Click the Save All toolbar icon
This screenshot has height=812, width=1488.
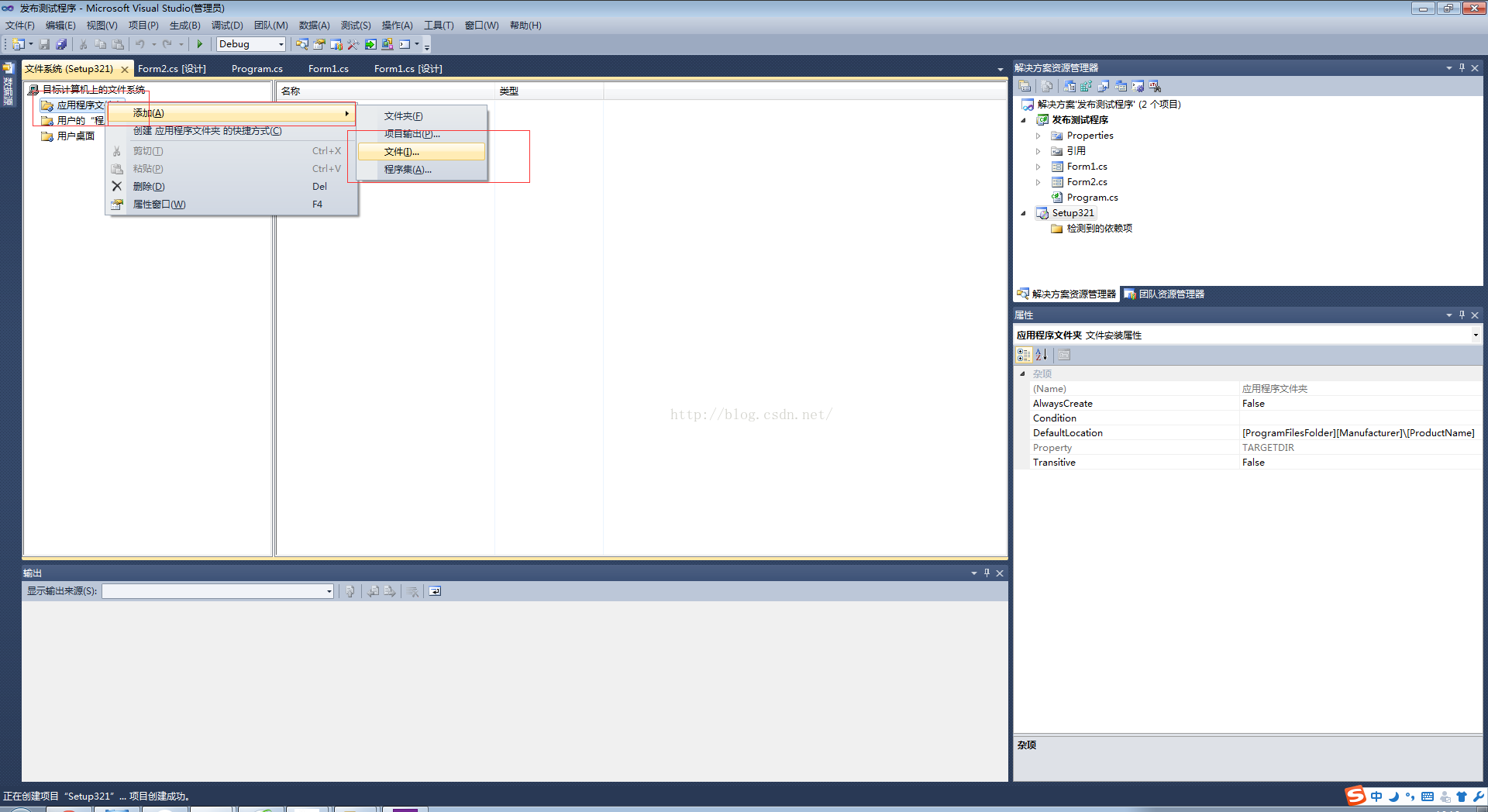[61, 44]
